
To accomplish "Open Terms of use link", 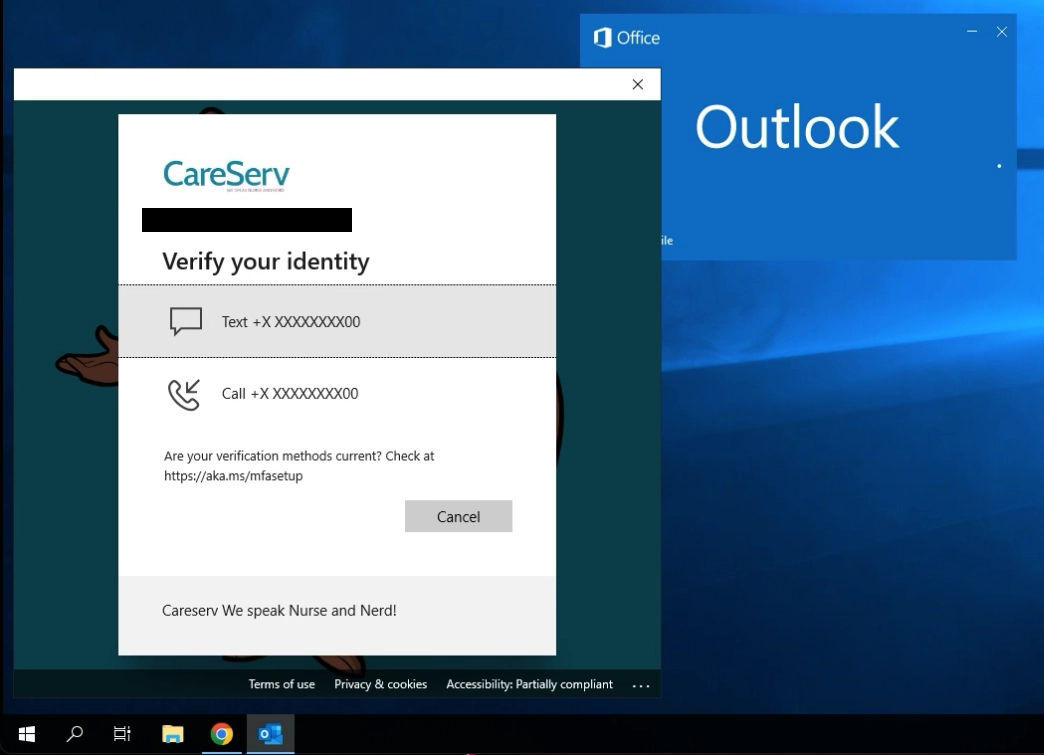I will click(282, 684).
